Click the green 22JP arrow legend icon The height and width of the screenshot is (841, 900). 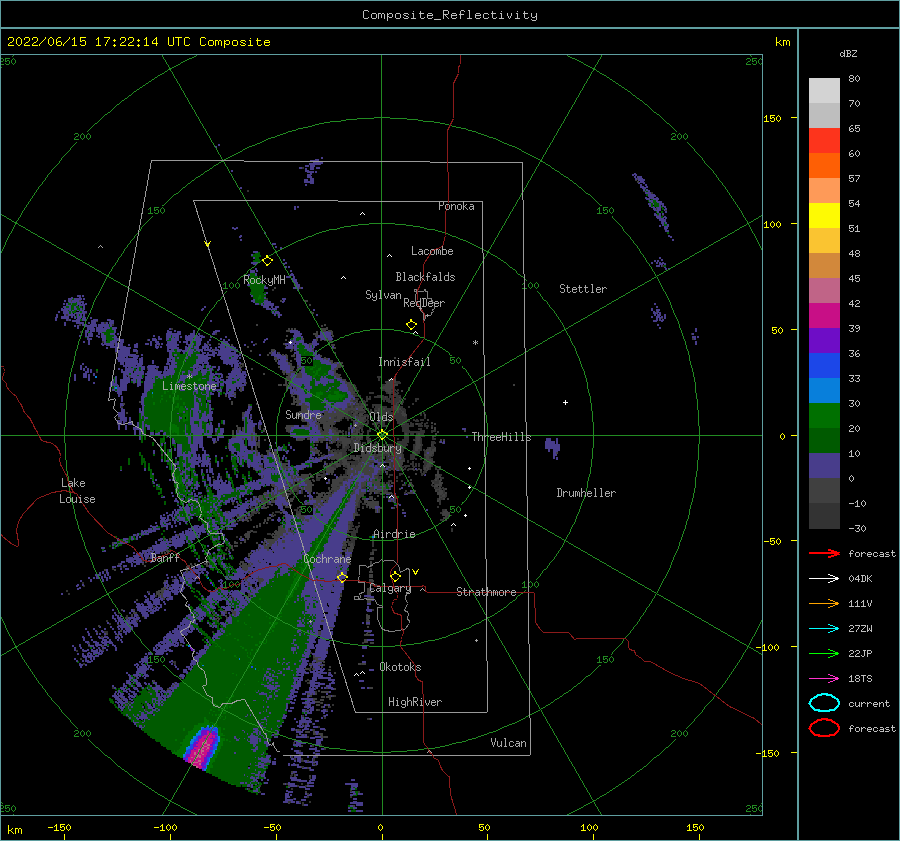click(824, 653)
